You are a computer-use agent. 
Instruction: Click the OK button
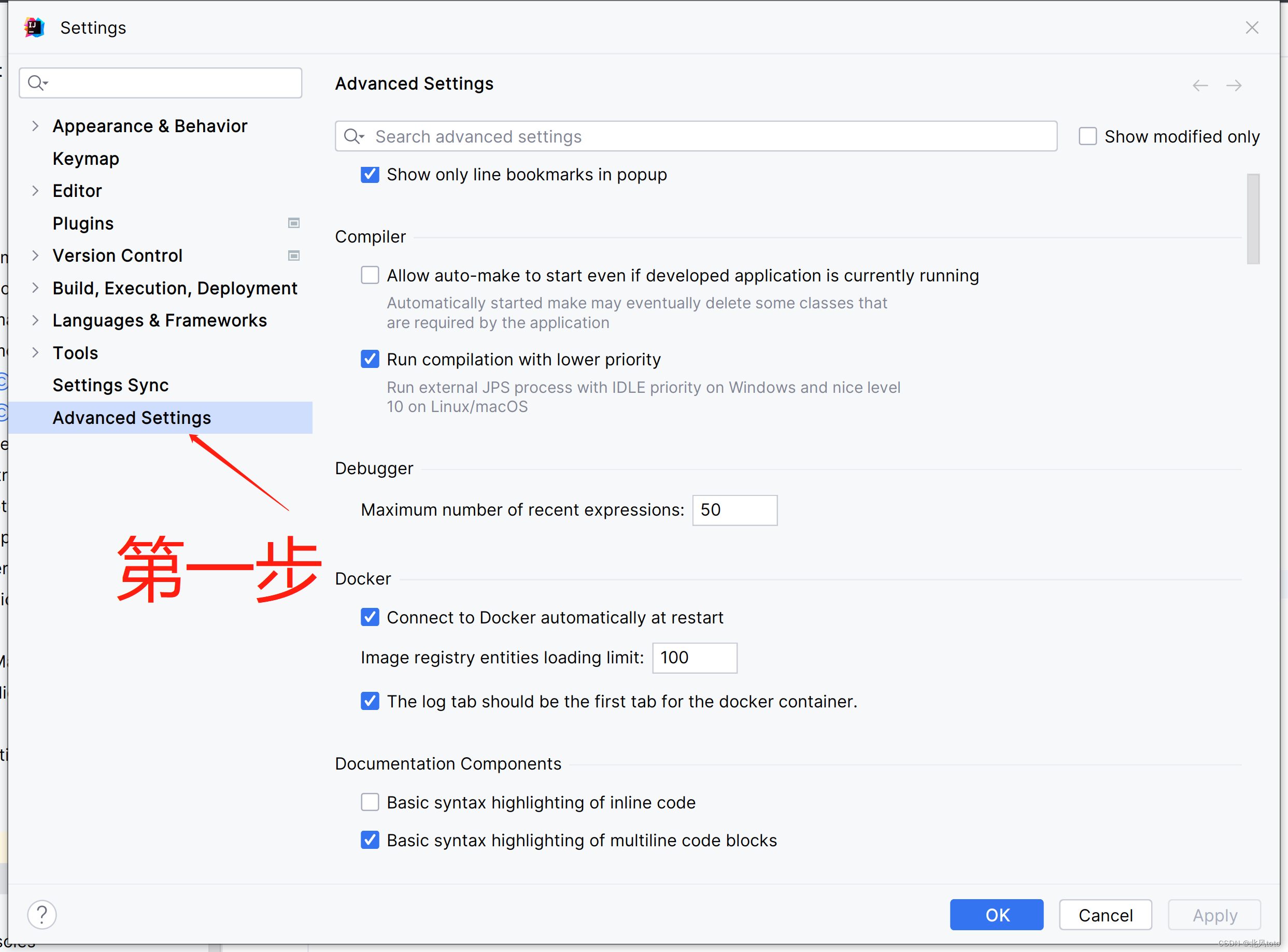pos(996,915)
